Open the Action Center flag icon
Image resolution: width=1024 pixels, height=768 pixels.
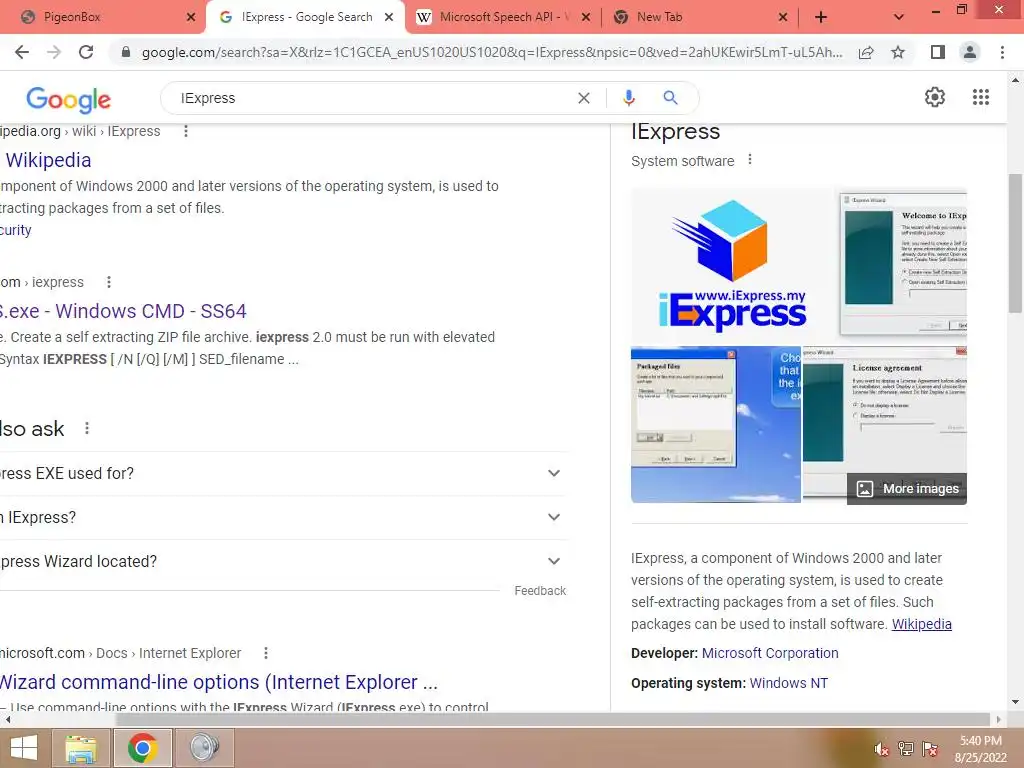(x=930, y=749)
